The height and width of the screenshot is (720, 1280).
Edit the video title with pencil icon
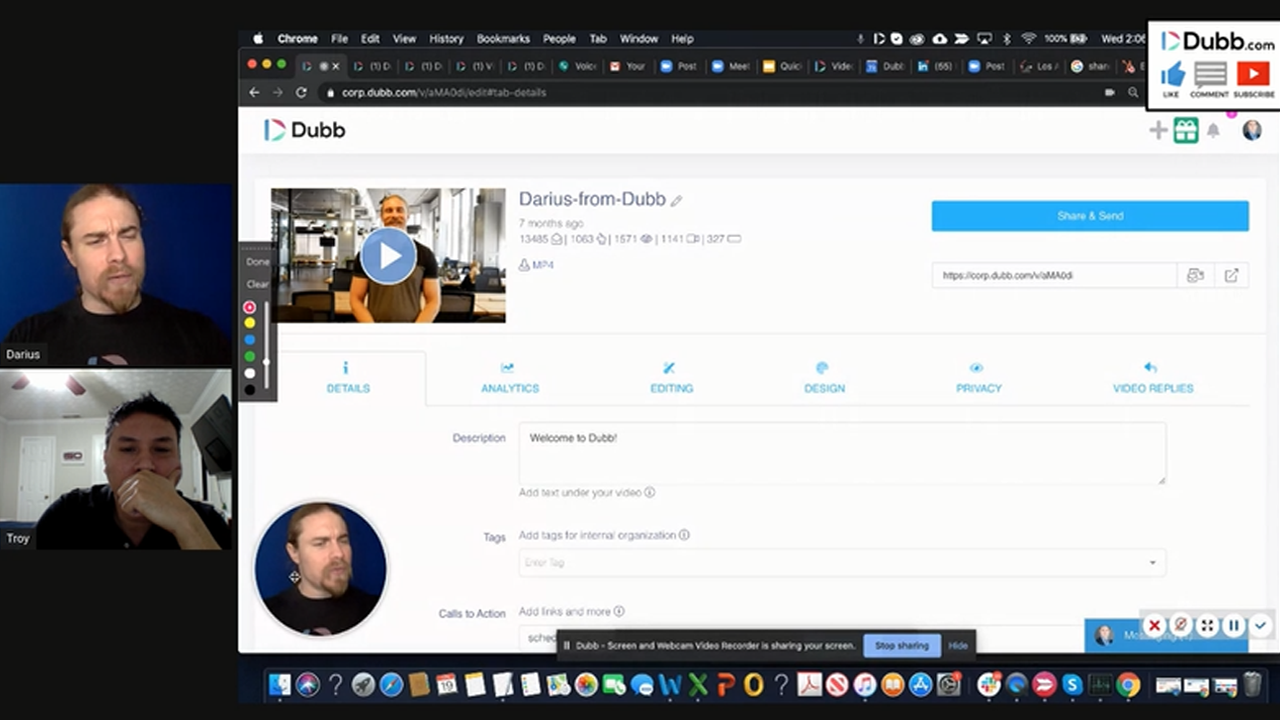[x=677, y=201]
